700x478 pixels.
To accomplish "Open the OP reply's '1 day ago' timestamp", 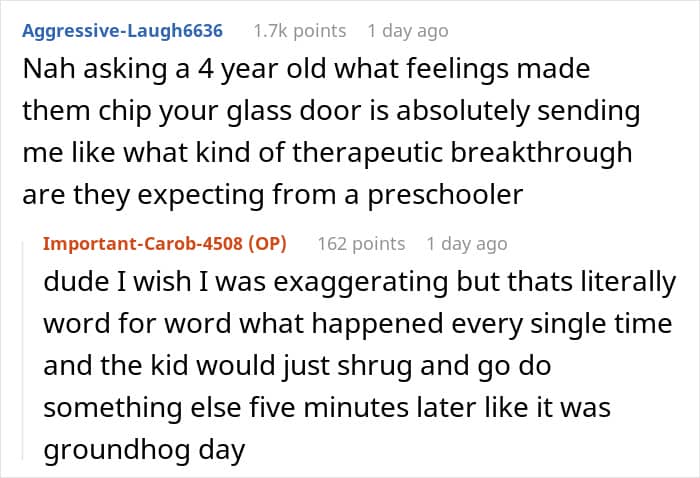I will [x=466, y=243].
